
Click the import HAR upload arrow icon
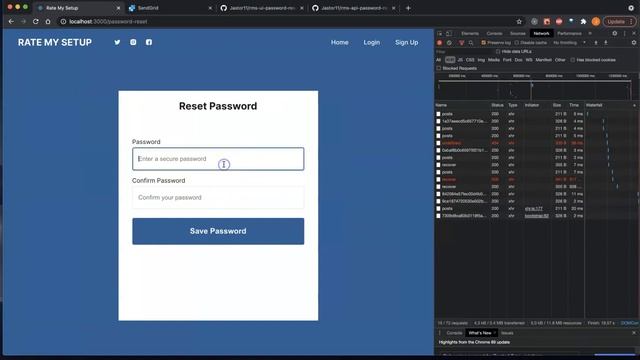click(596, 43)
